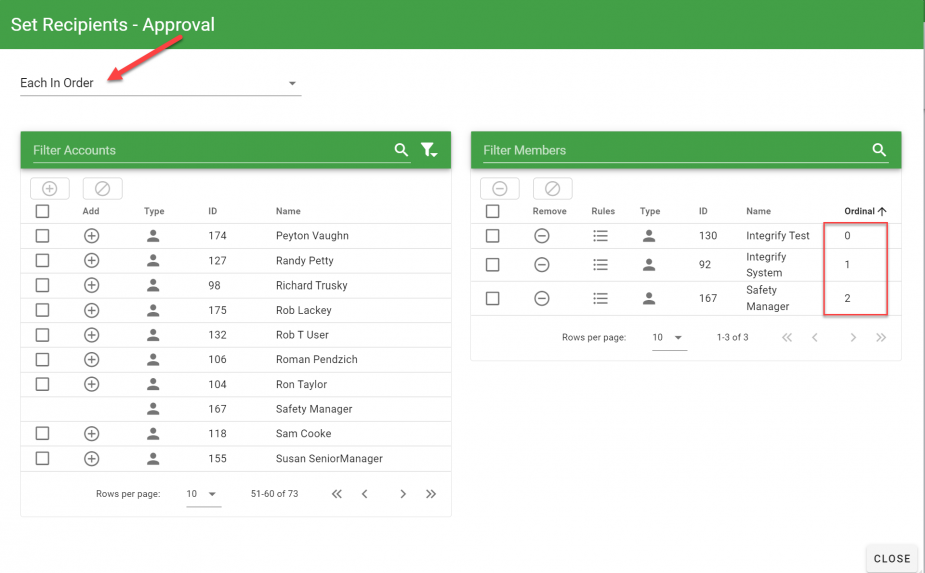
Task: Focus the Filter Accounts search field
Action: (210, 150)
